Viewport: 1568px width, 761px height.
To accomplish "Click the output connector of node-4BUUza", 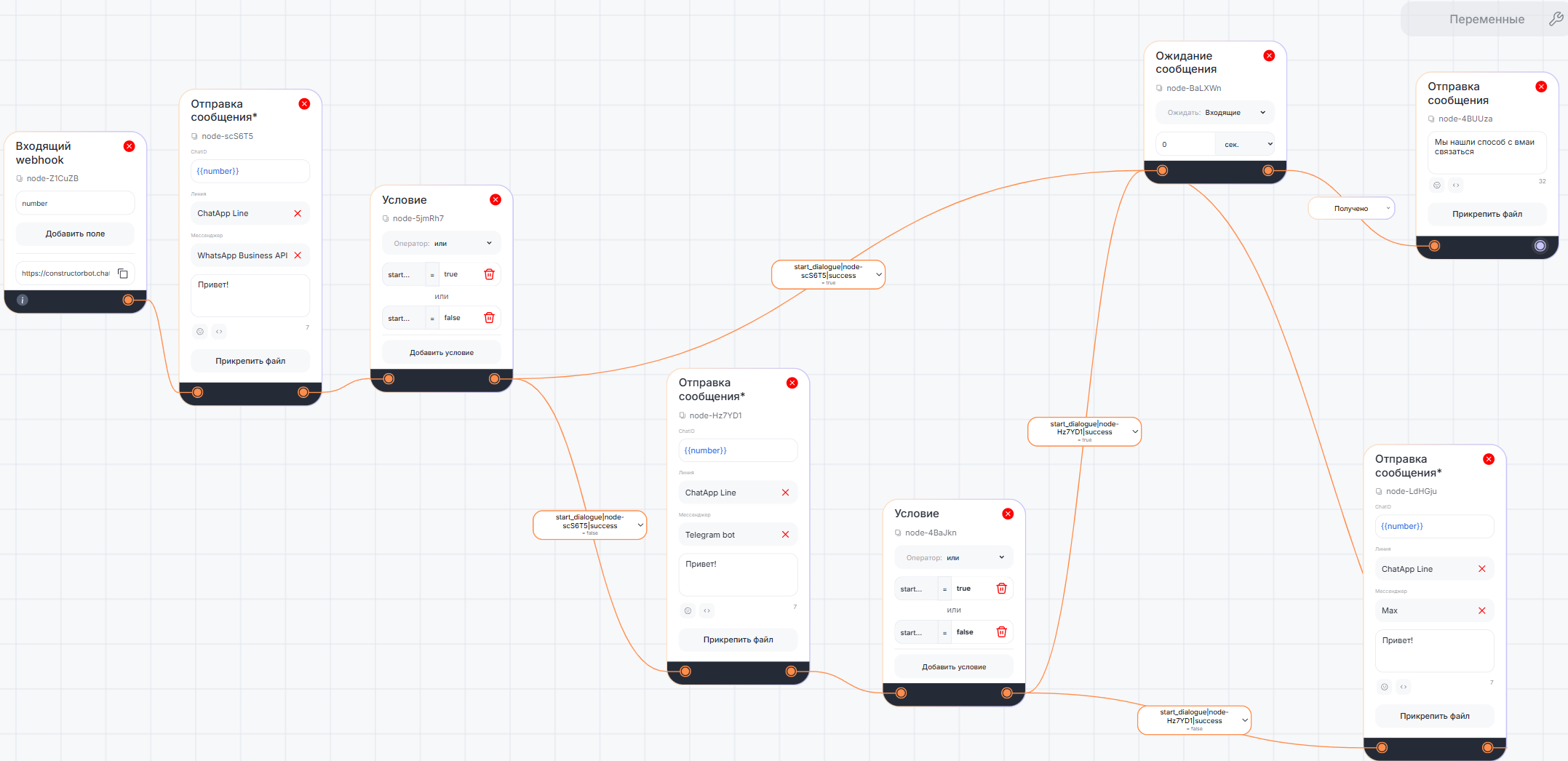I will (x=1540, y=246).
